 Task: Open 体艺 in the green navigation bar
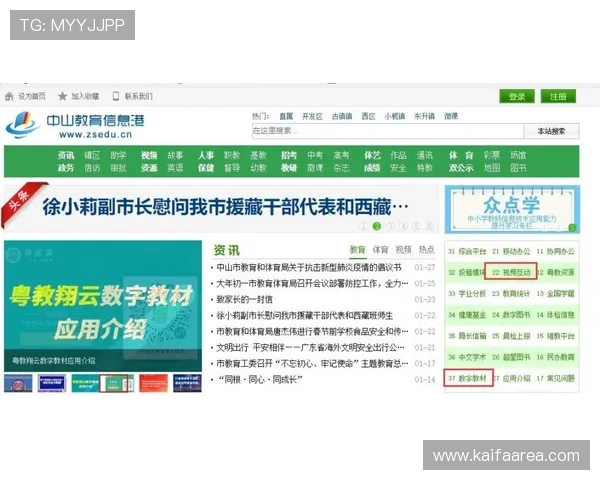tap(372, 155)
